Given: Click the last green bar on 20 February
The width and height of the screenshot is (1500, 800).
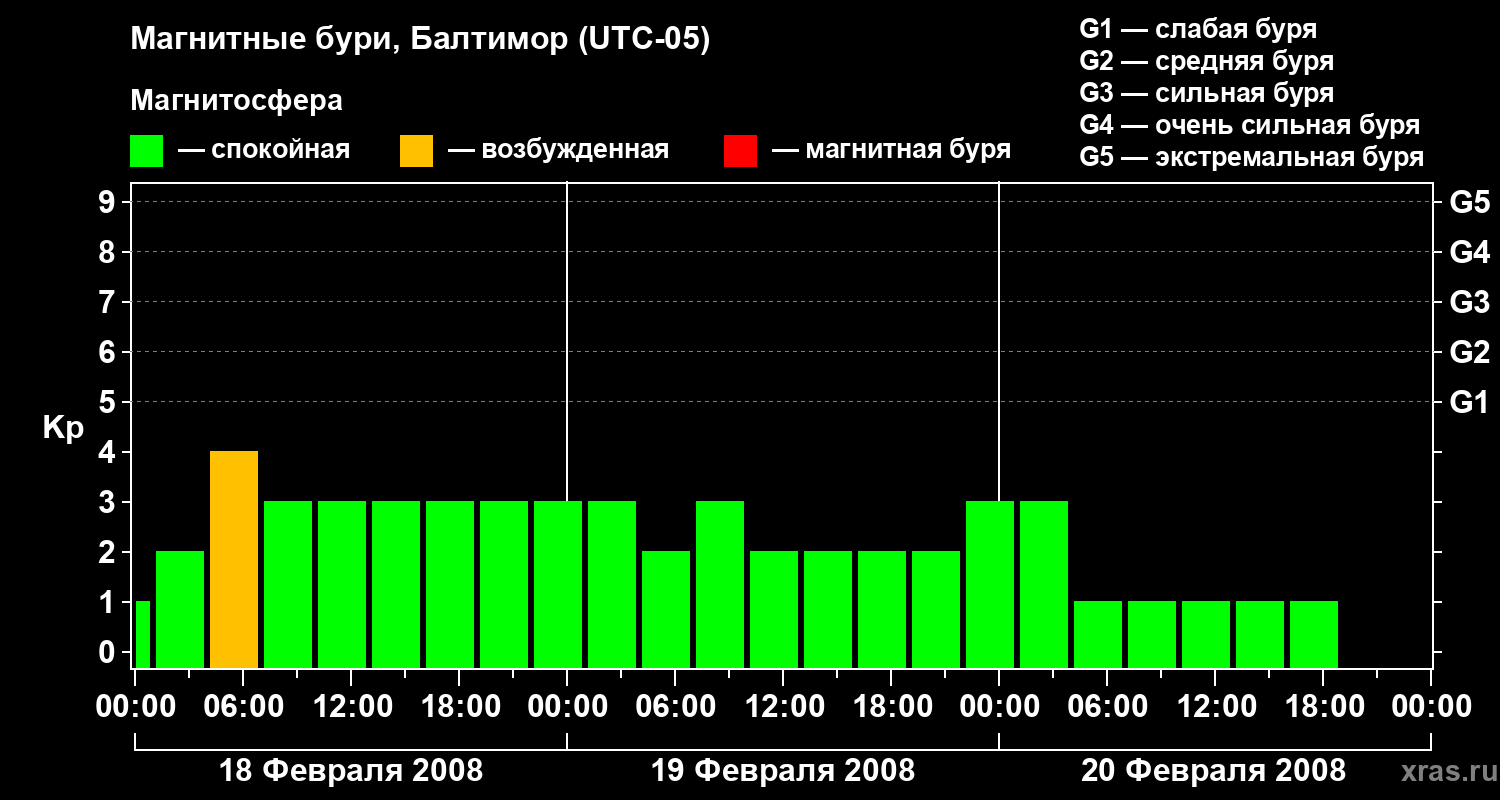Looking at the screenshot, I should pyautogui.click(x=1314, y=634).
